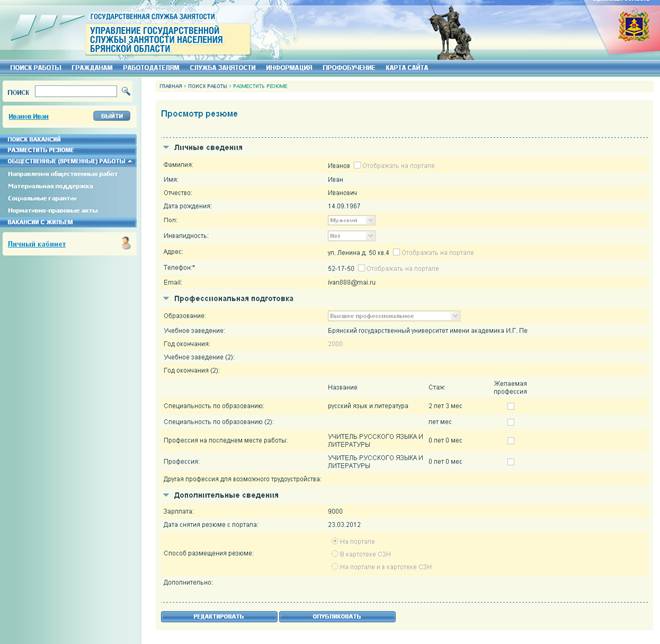660x644 pixels.
Task: Toggle surname Отображать на портале checkbox
Action: tap(358, 165)
